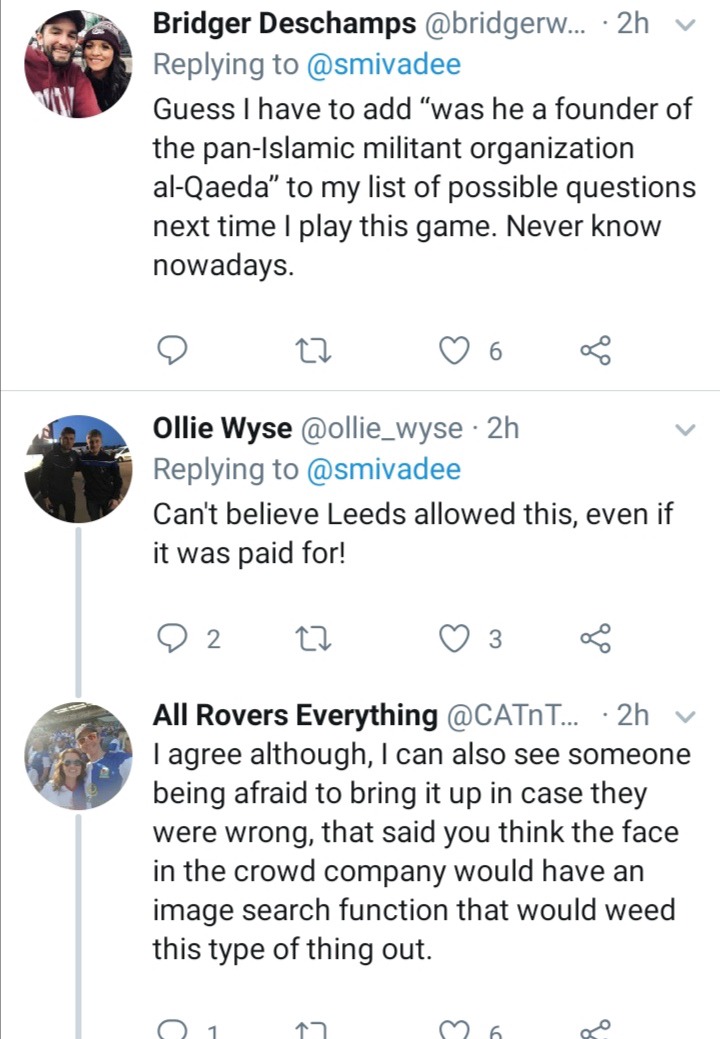This screenshot has width=720, height=1039.
Task: Open options menu on Bridger Deschamps' tweet
Action: click(x=686, y=27)
